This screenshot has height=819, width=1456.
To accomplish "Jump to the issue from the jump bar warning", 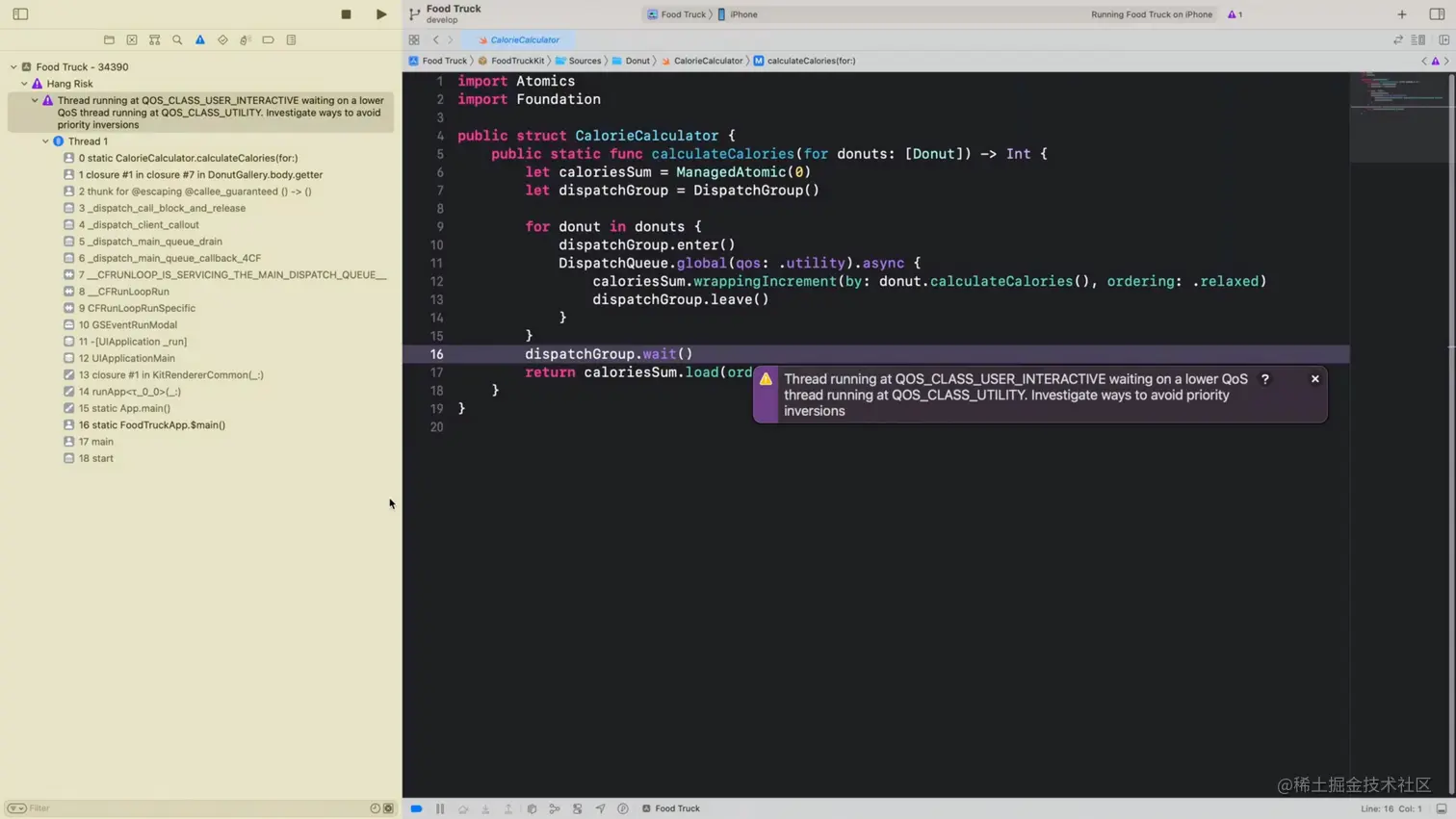I will pyautogui.click(x=1435, y=61).
